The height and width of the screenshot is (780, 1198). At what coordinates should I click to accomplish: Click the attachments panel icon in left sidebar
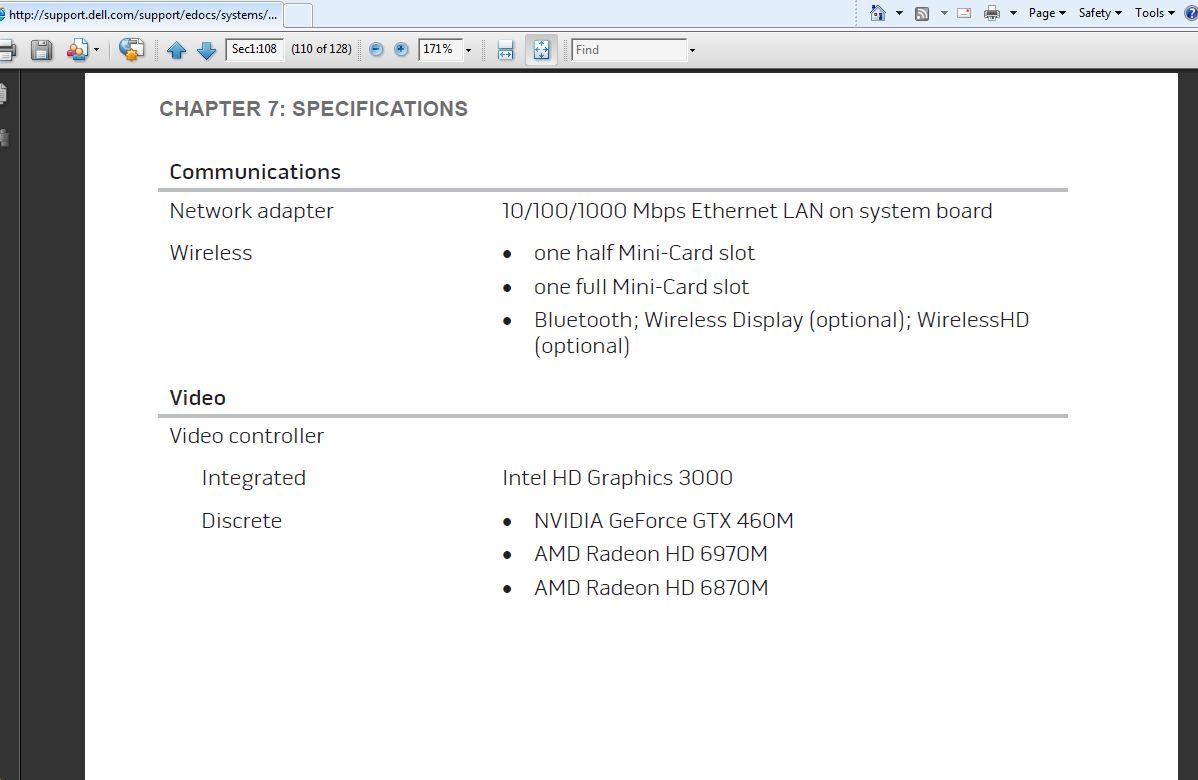click(4, 138)
